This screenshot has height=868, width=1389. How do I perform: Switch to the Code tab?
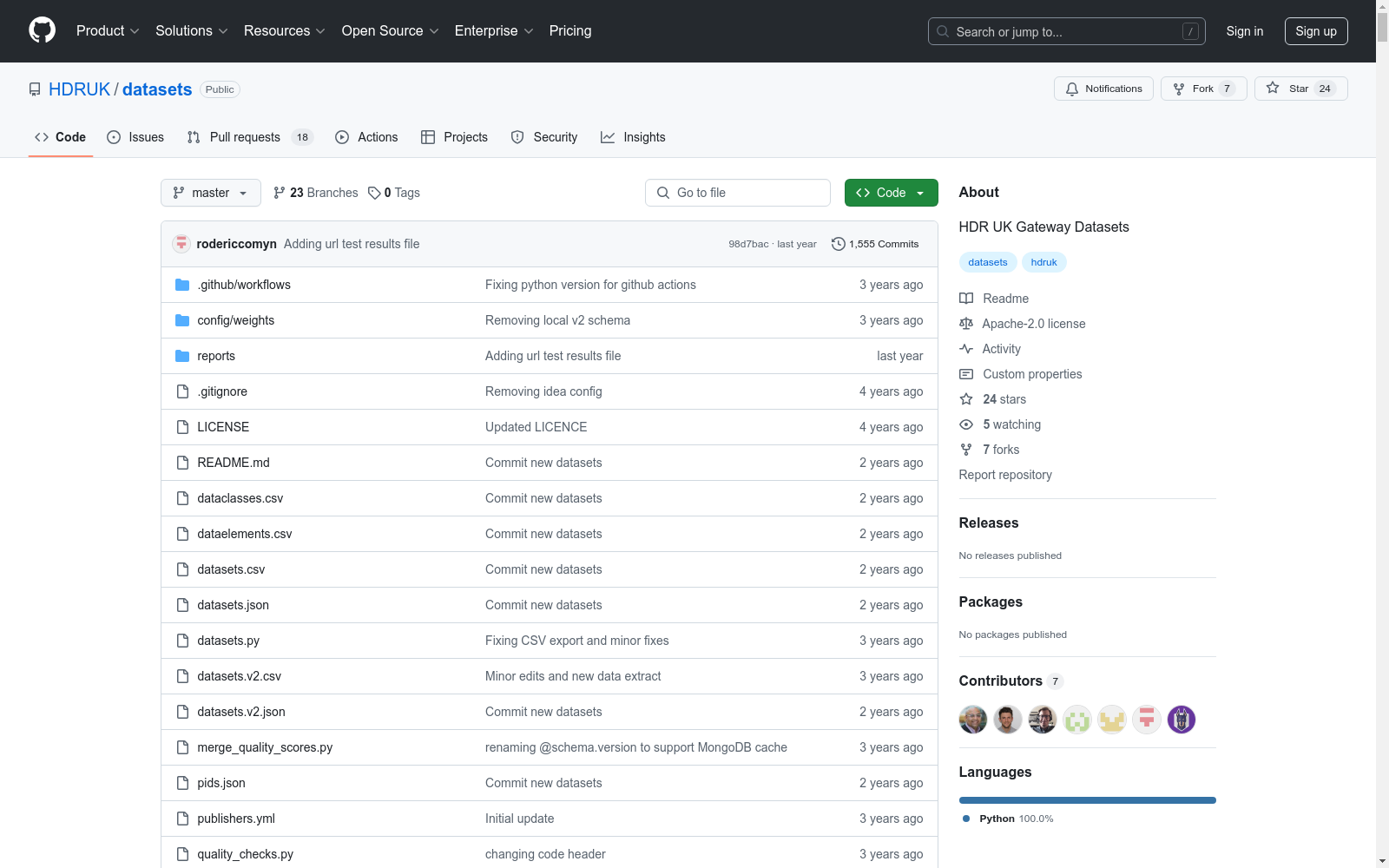[61, 137]
